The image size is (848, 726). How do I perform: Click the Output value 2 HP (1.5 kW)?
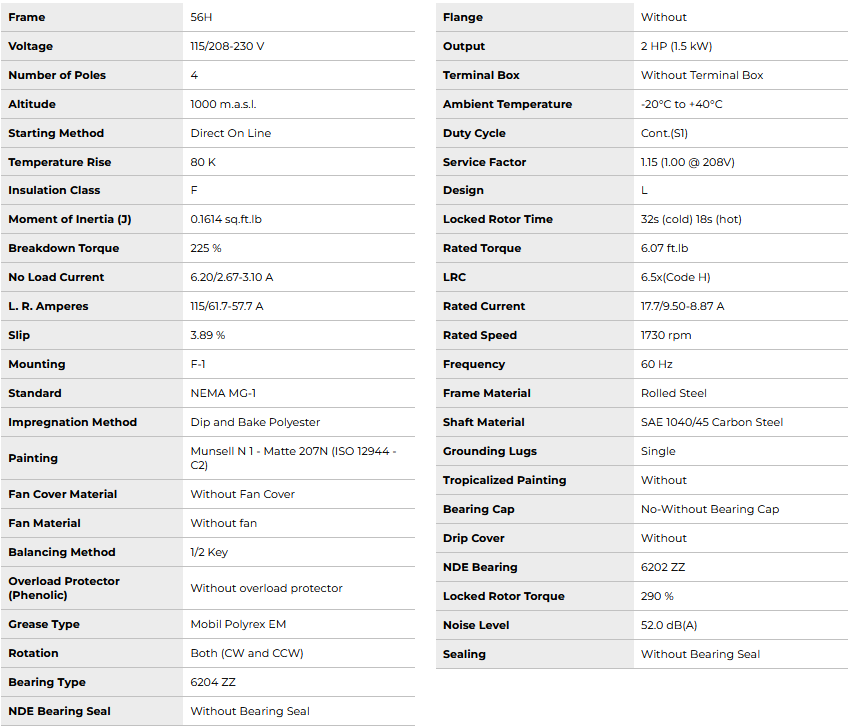pos(677,46)
